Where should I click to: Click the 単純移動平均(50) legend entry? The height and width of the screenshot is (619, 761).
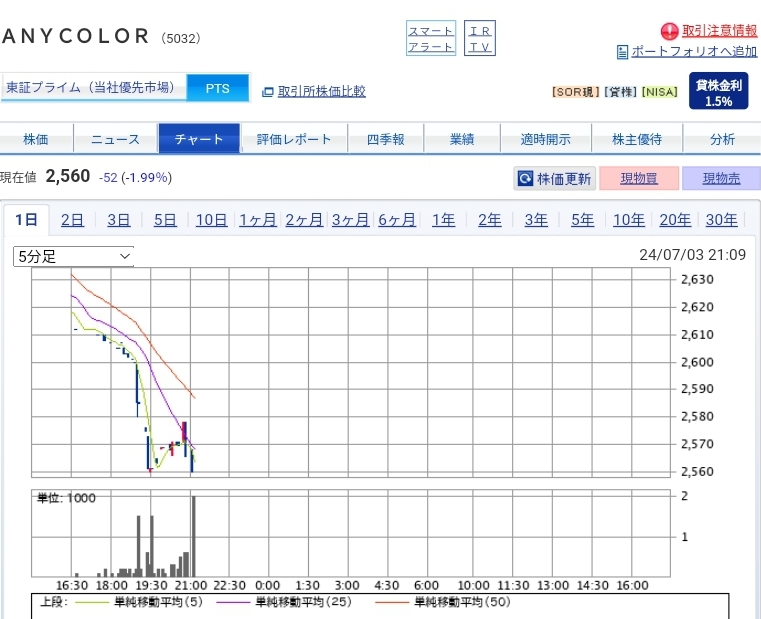(443, 602)
